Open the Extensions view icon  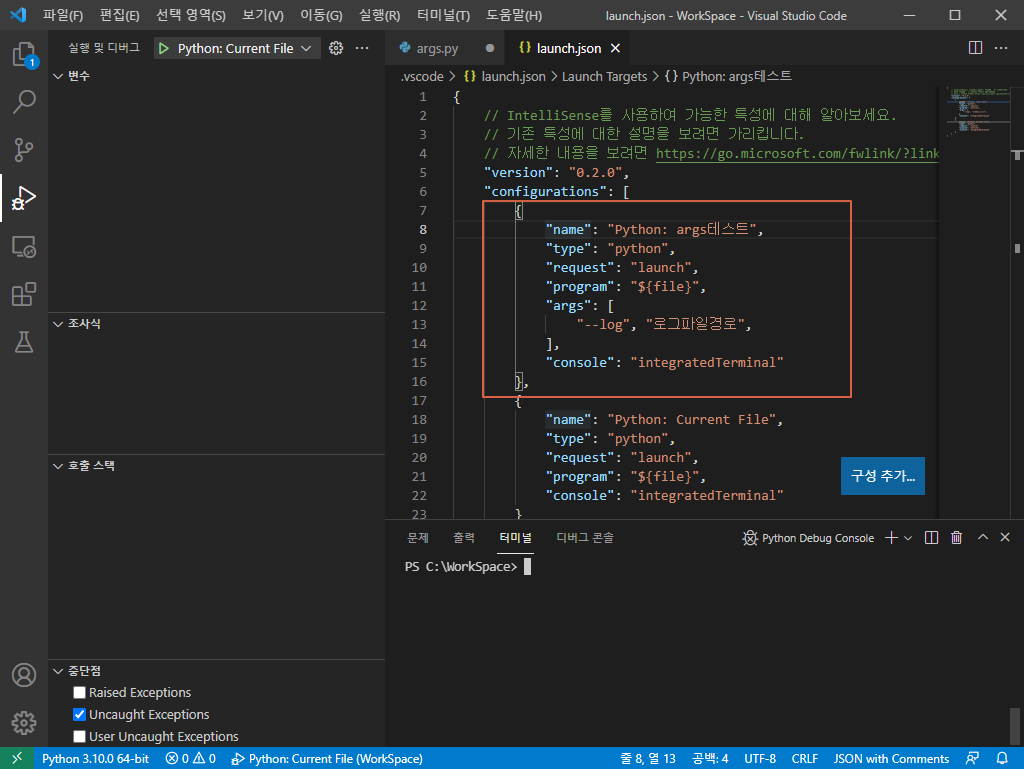[24, 294]
